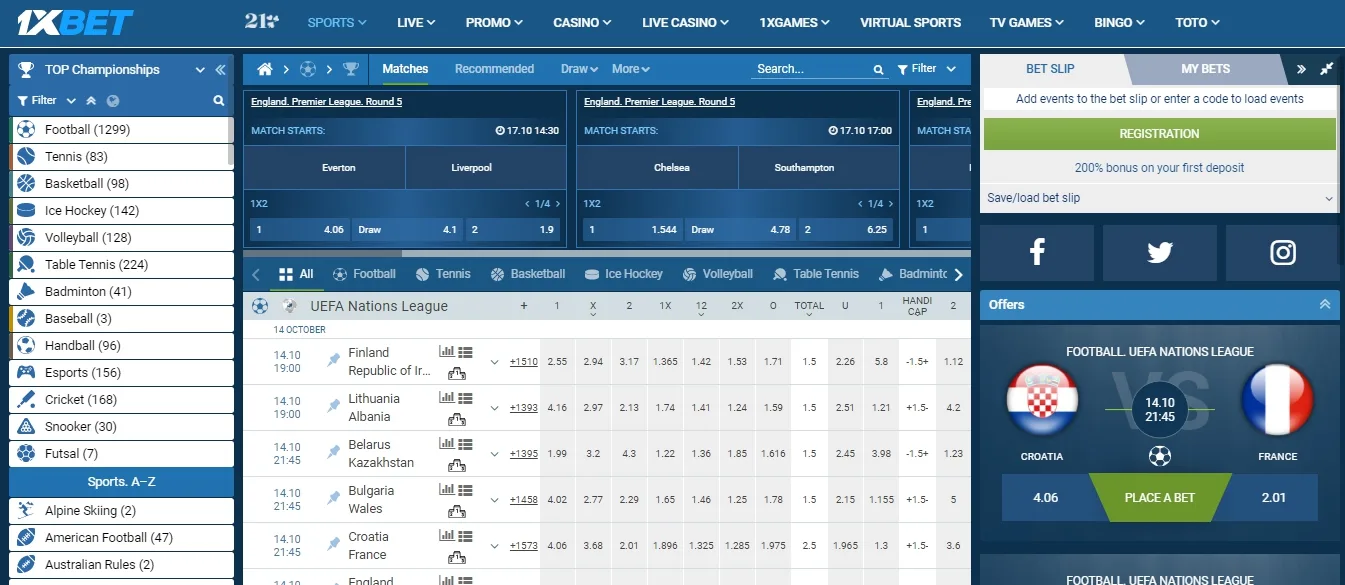Open statistics chart for Croatia vs France

[x=446, y=536]
